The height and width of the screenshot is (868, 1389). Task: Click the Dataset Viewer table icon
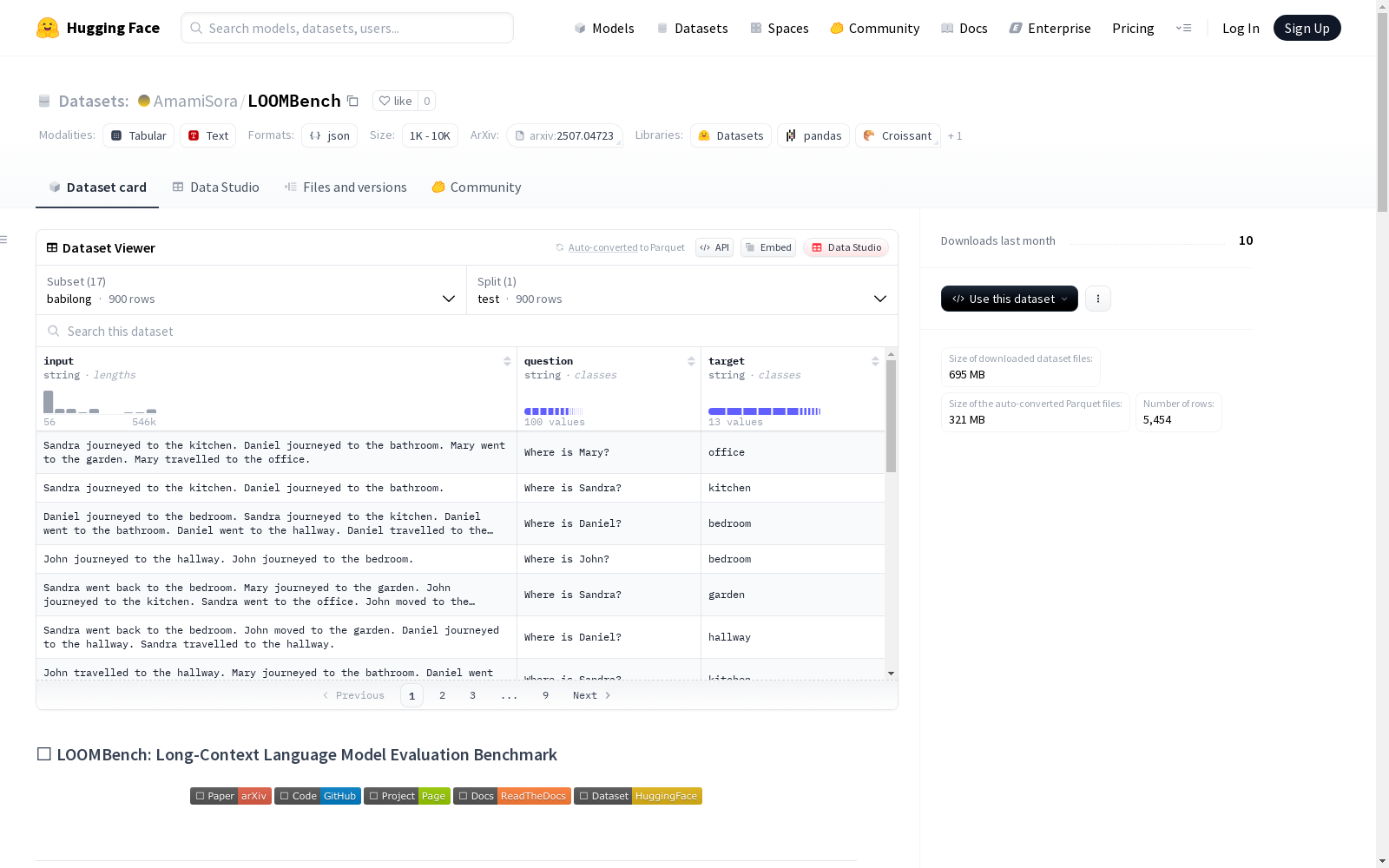pos(52,247)
